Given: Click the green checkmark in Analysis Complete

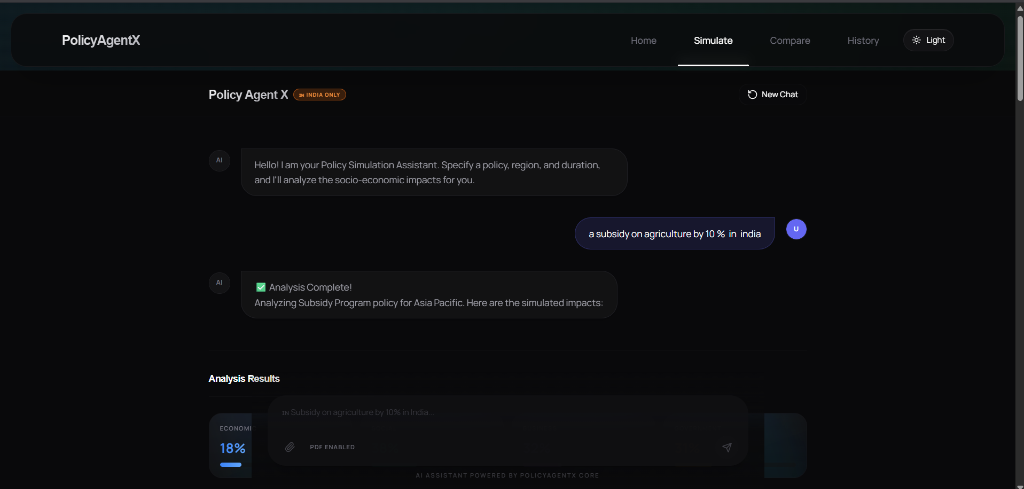Looking at the screenshot, I should 261,287.
